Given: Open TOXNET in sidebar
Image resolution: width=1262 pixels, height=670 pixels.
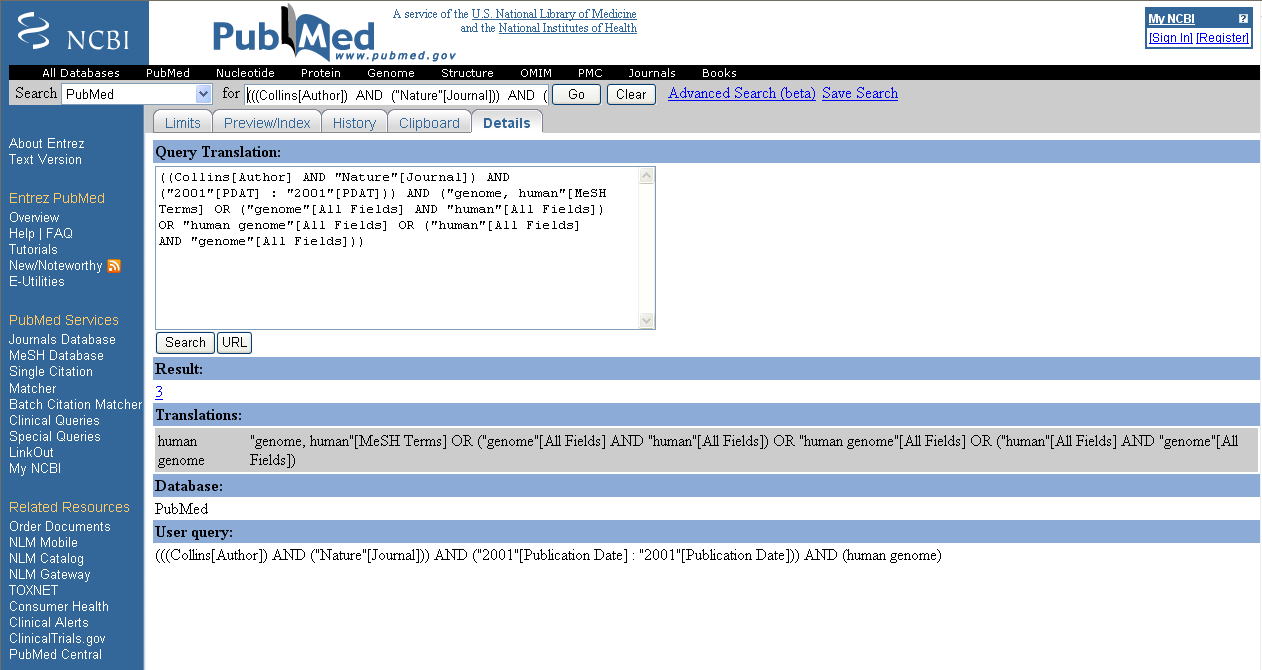Looking at the screenshot, I should coord(34,591).
